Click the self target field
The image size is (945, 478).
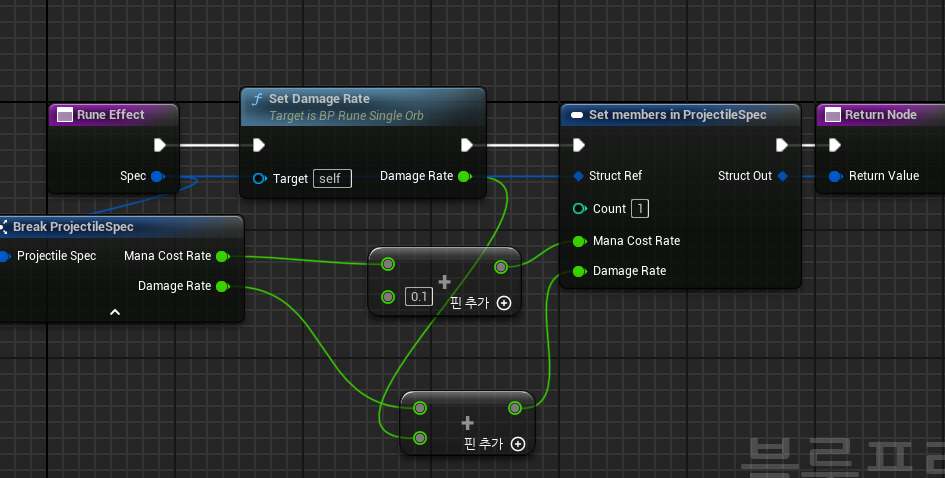[332, 178]
